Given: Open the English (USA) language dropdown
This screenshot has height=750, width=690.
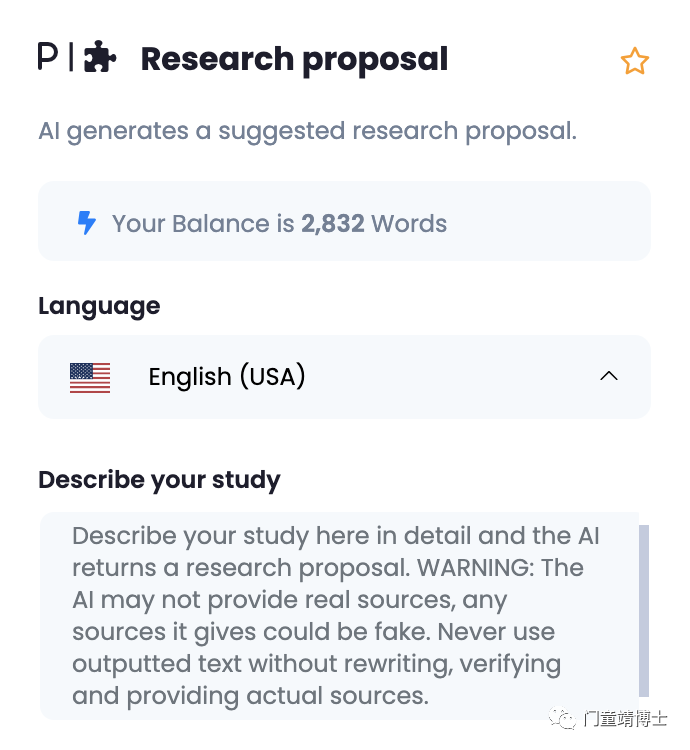Looking at the screenshot, I should [344, 377].
